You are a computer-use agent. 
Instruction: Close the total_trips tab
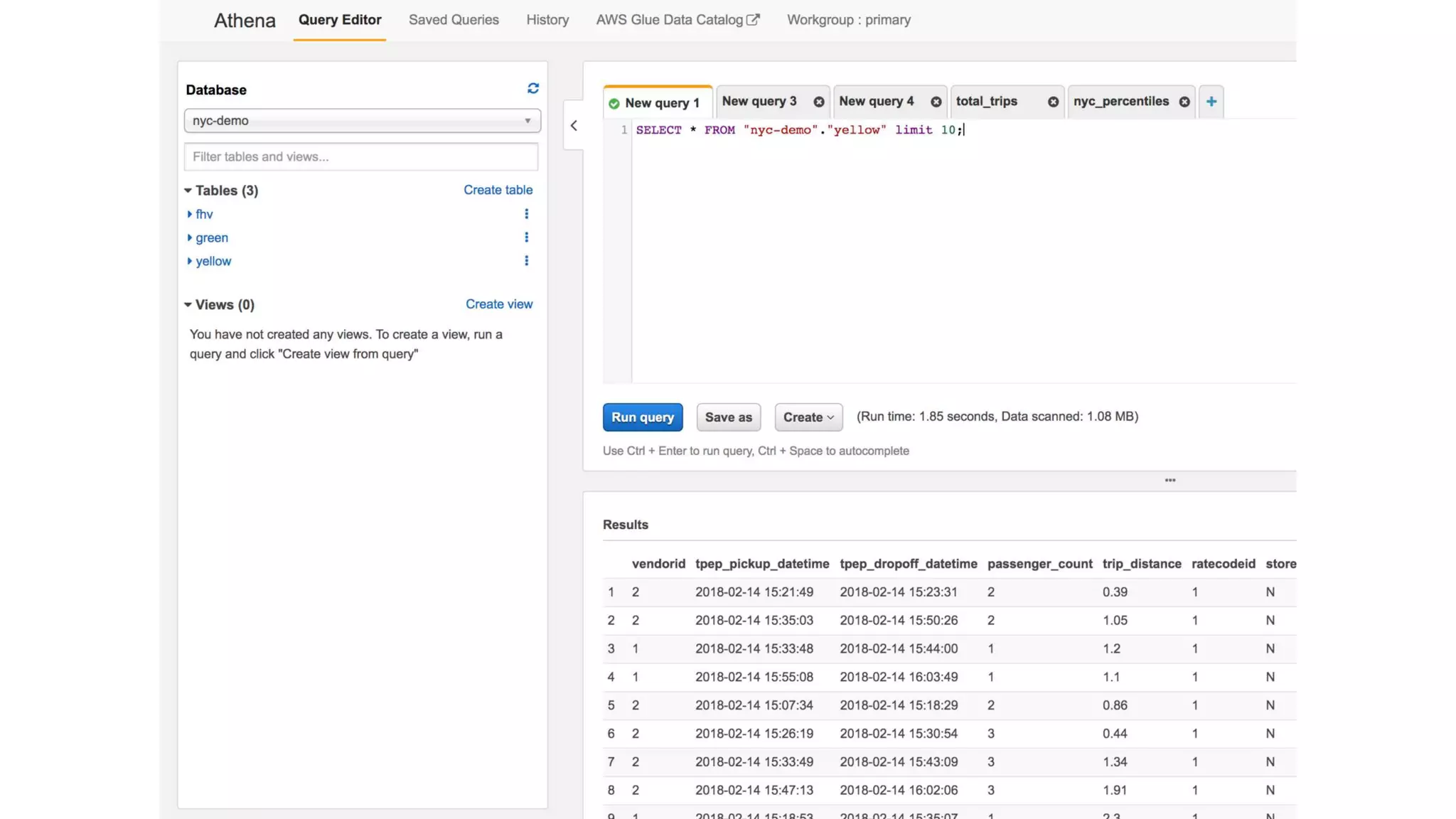pos(1053,102)
